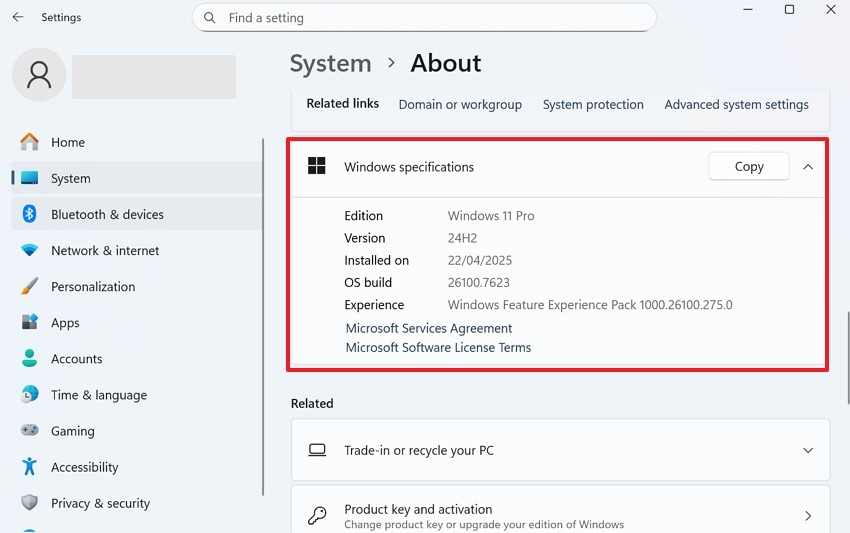This screenshot has height=533, width=850.
Task: Click the System monitor icon
Action: (x=29, y=178)
